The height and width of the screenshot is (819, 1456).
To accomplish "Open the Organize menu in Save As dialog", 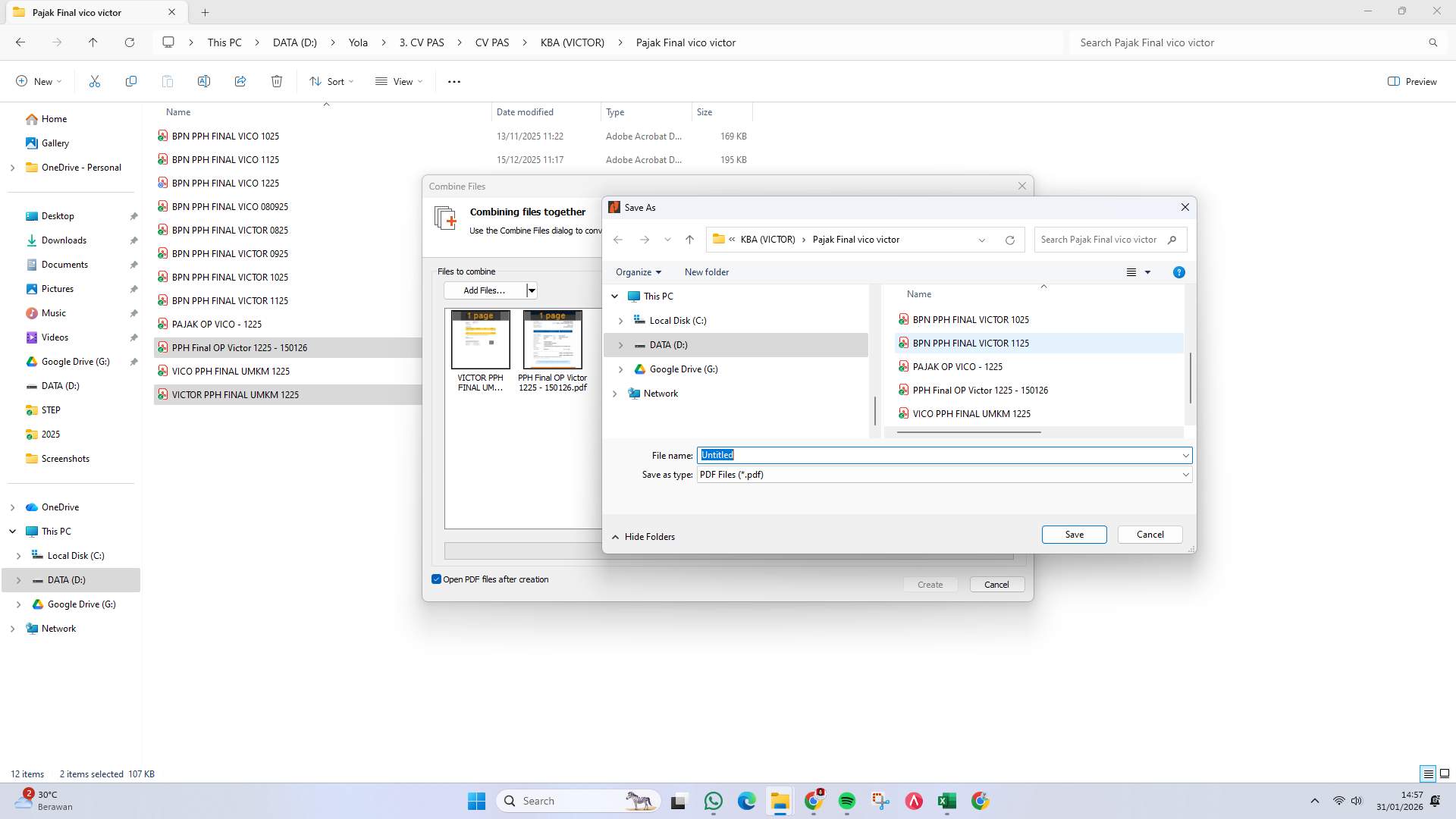I will tap(638, 272).
